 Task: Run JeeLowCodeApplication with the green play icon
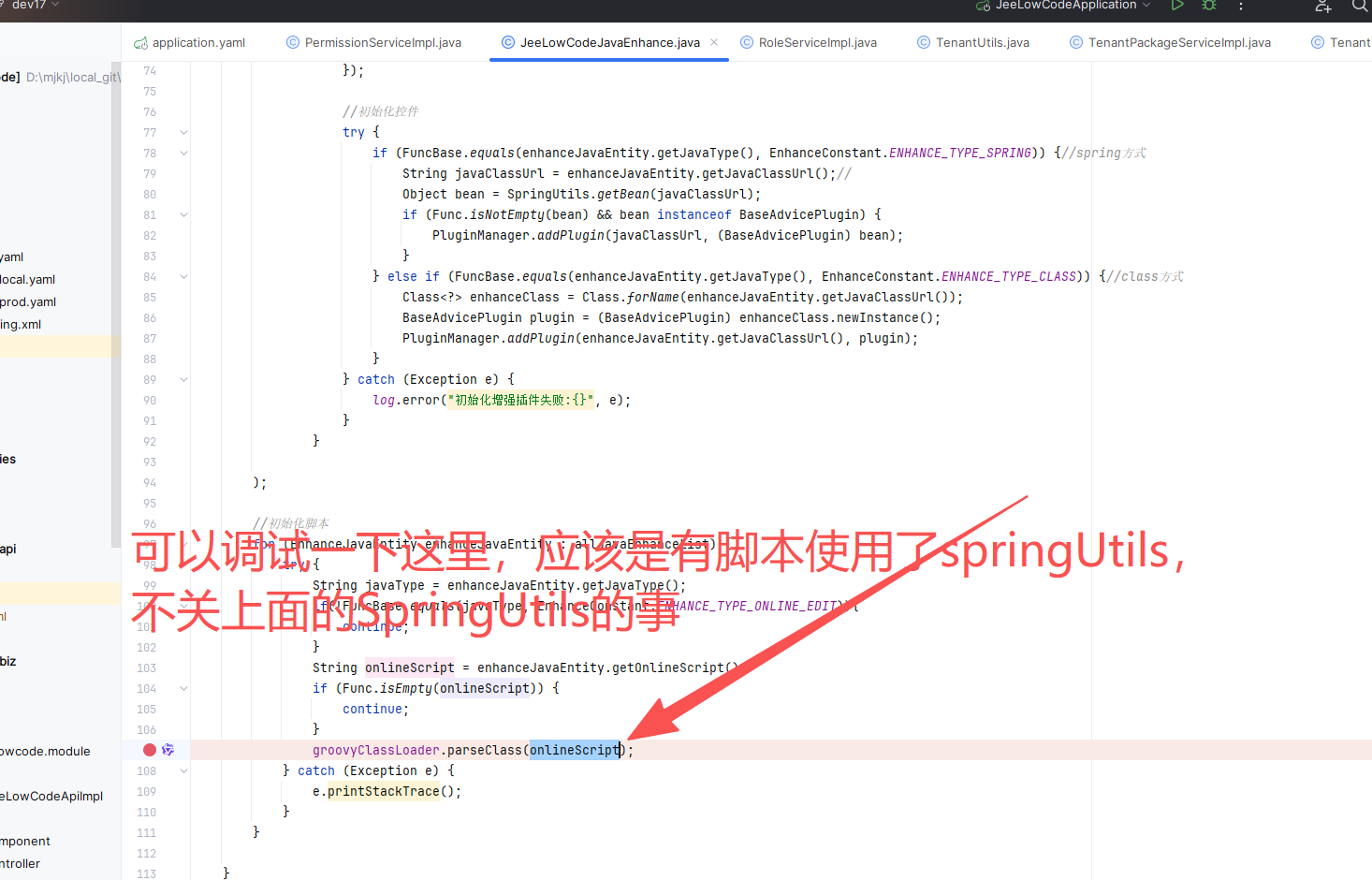pos(1177,6)
